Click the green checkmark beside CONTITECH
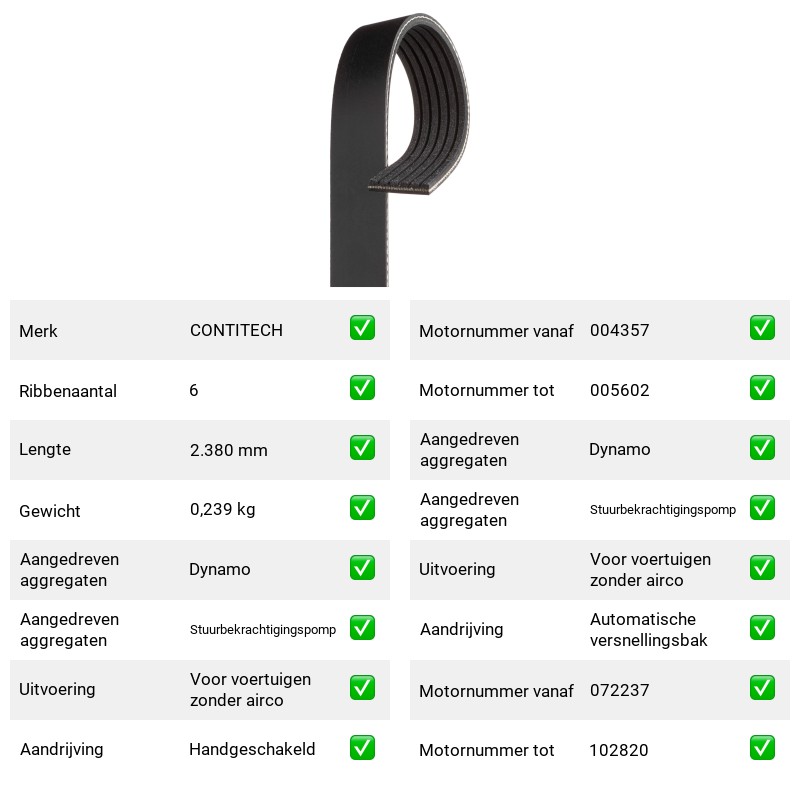 (x=362, y=328)
